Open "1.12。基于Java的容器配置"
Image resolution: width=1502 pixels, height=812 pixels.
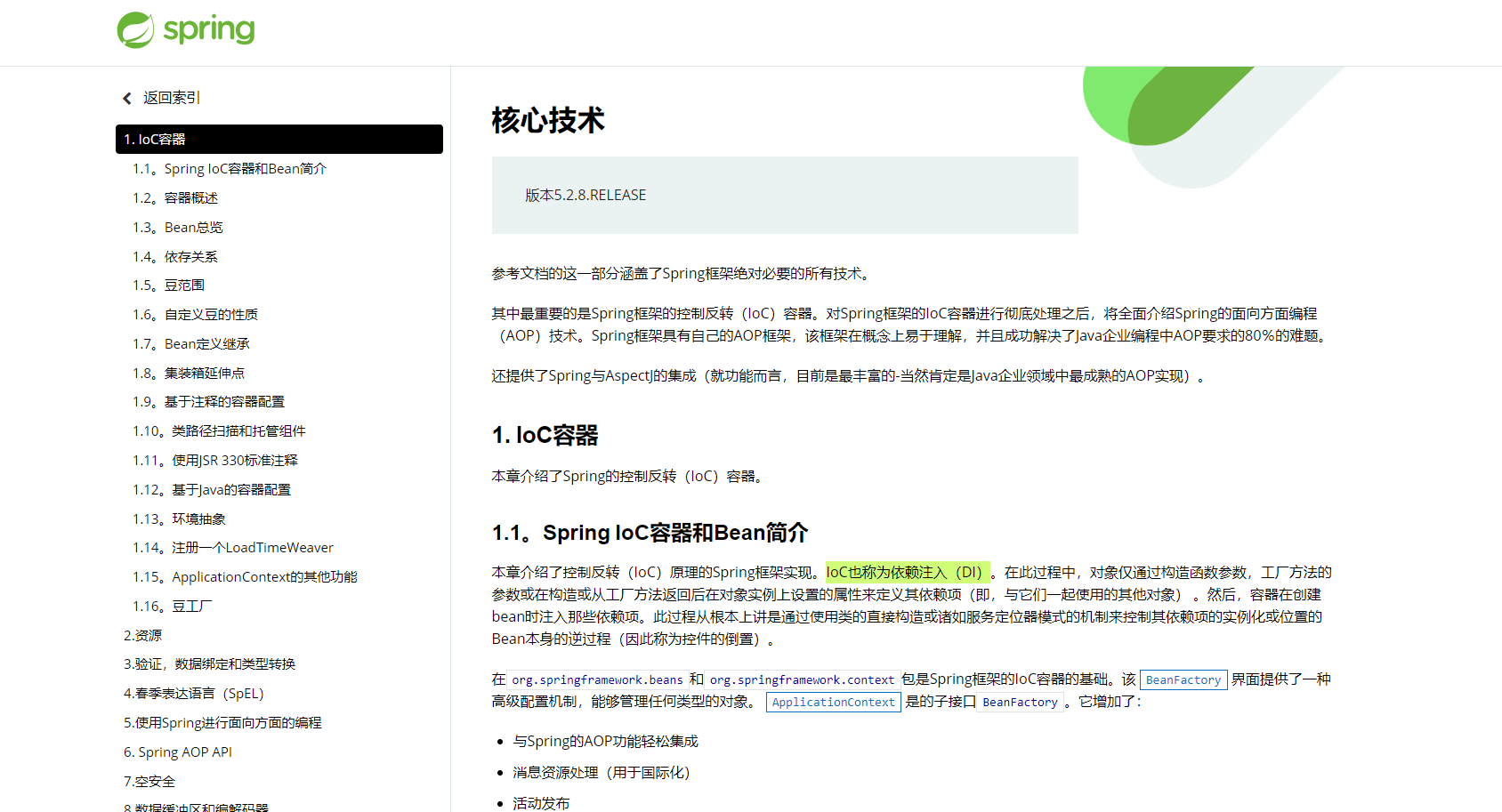pyautogui.click(x=213, y=489)
